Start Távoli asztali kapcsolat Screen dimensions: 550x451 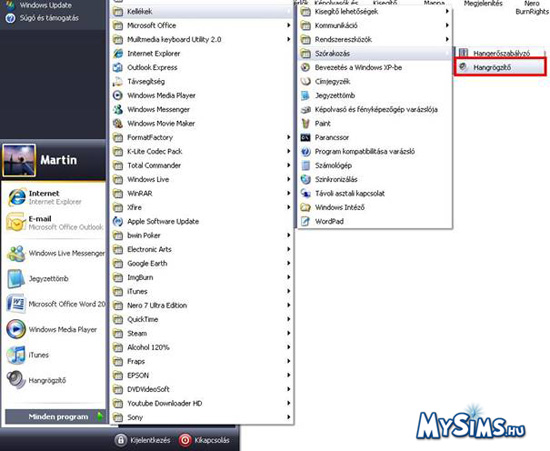[375, 193]
